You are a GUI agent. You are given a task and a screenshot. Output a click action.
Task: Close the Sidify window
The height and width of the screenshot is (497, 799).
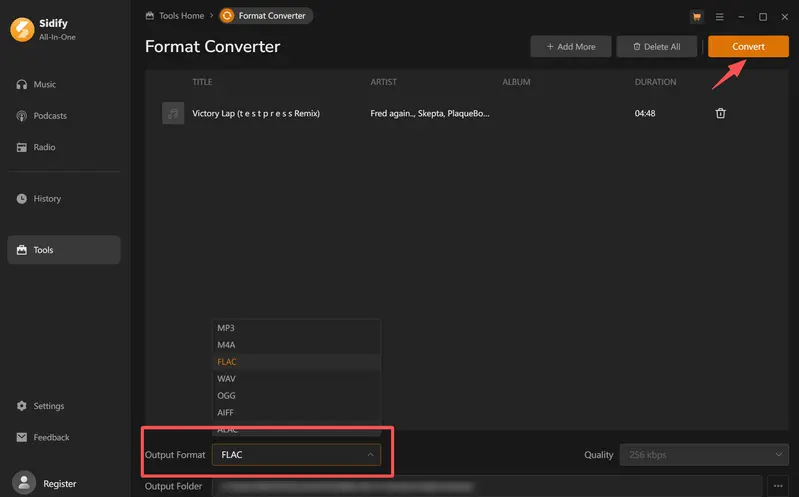[x=785, y=17]
